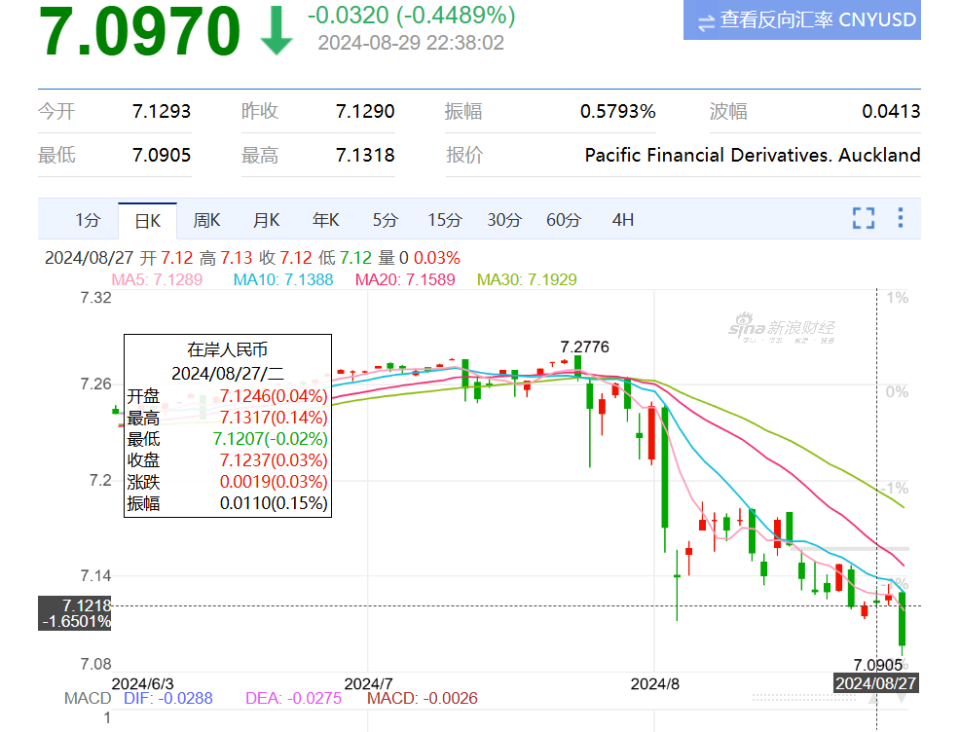This screenshot has width=960, height=732.
Task: Click the Sina finance watermark logo
Action: 781,327
